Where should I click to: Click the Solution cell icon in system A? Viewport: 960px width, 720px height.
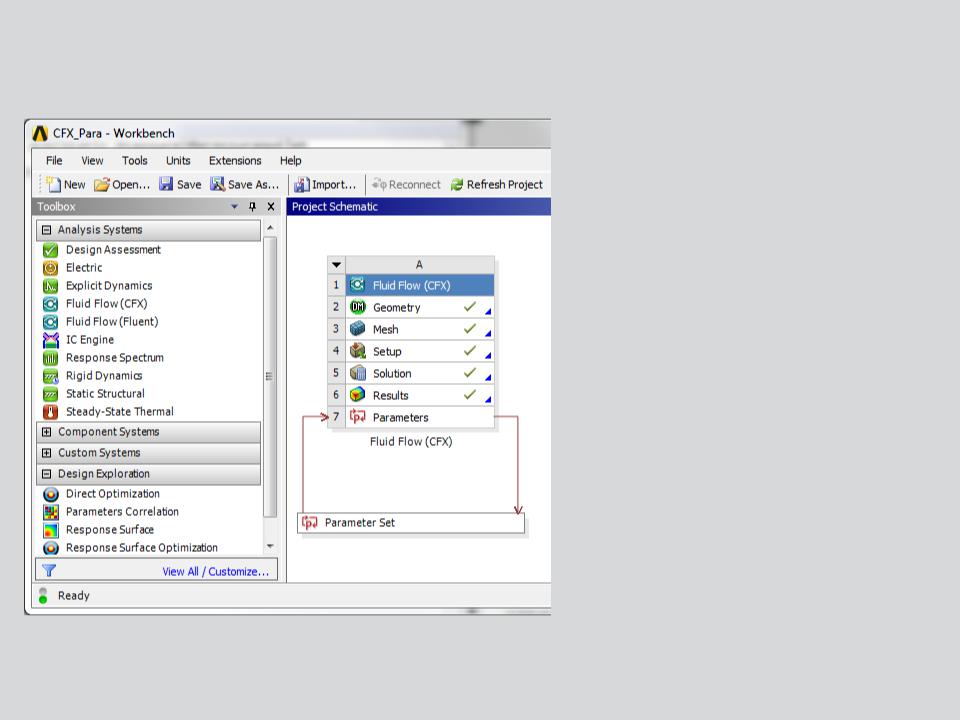[x=358, y=373]
